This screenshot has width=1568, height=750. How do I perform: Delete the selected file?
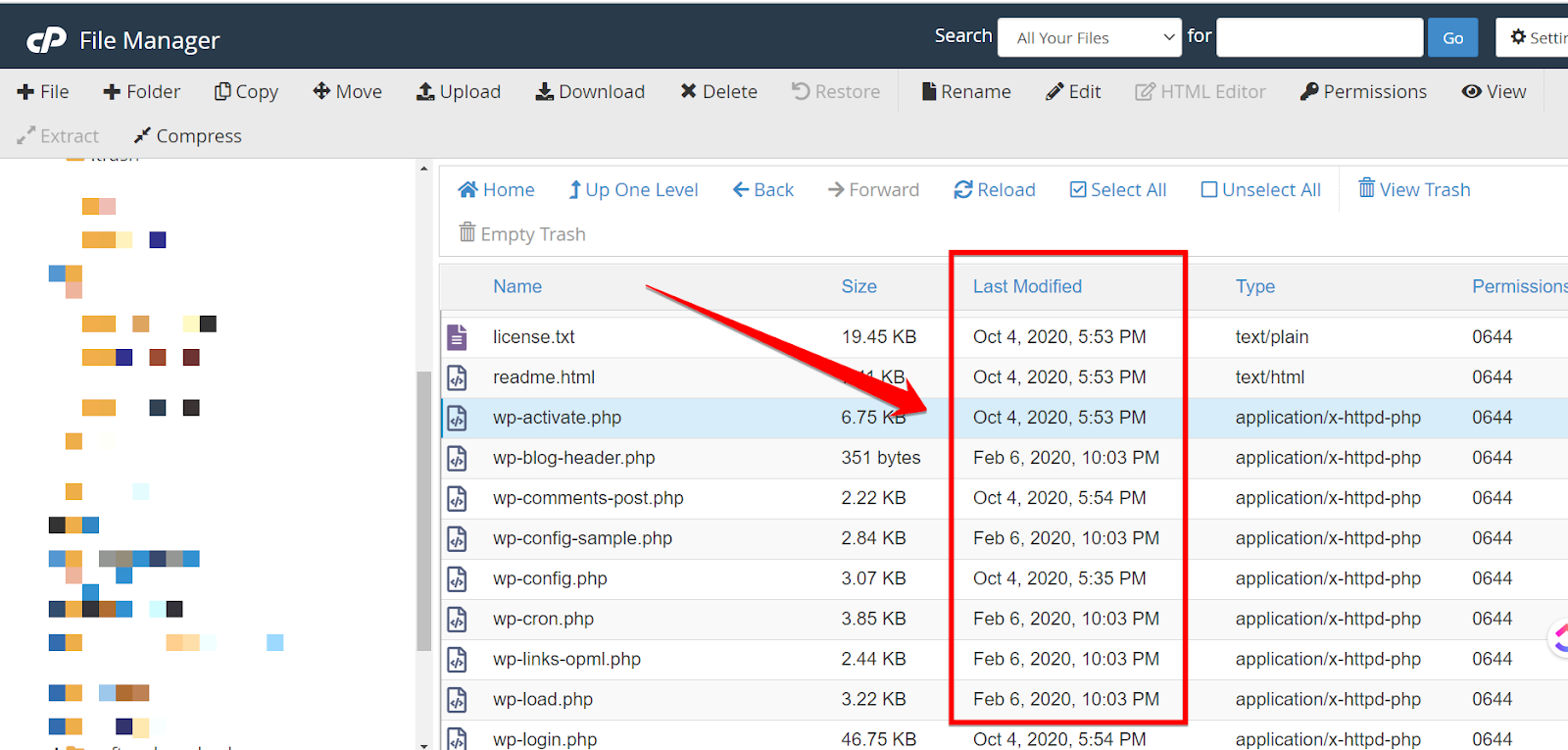pyautogui.click(x=718, y=91)
